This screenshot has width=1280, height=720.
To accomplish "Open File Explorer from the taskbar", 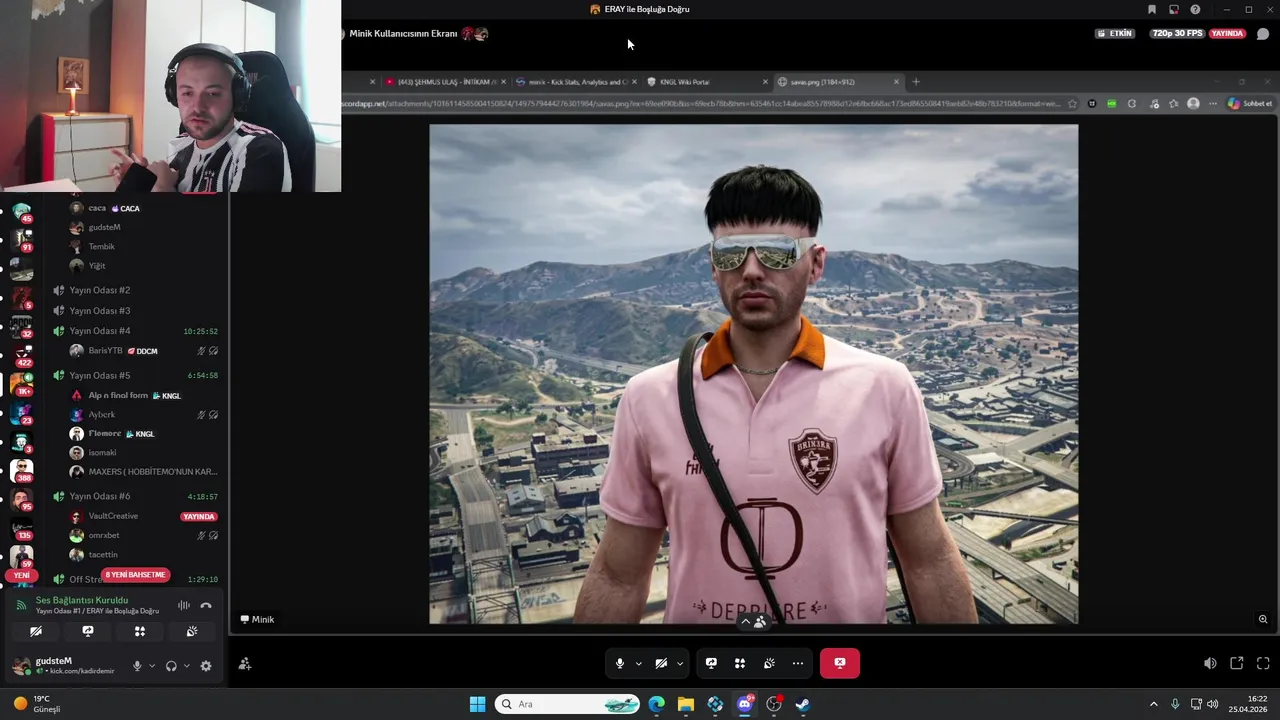I will pyautogui.click(x=685, y=704).
